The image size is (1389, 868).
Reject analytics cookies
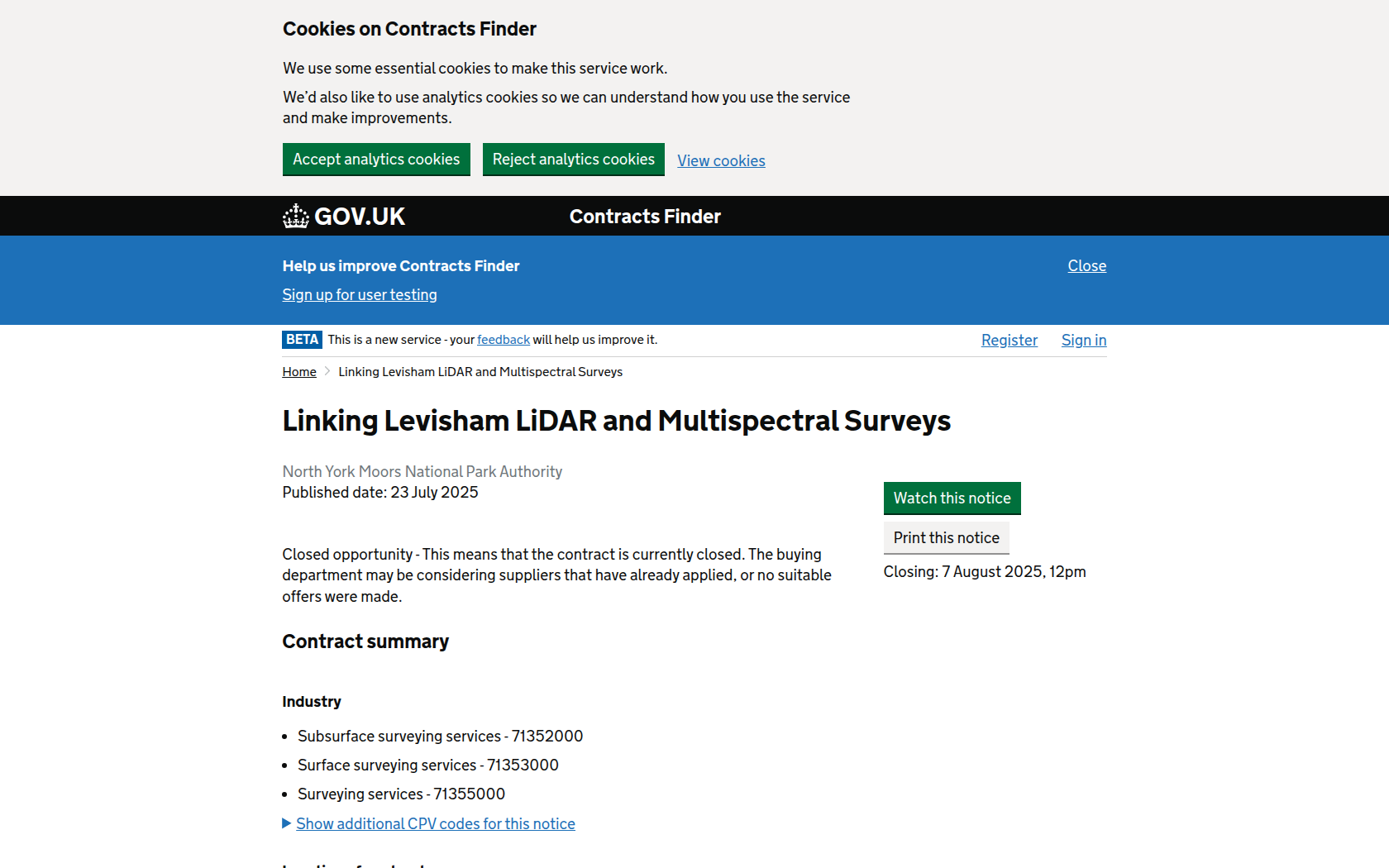(573, 159)
